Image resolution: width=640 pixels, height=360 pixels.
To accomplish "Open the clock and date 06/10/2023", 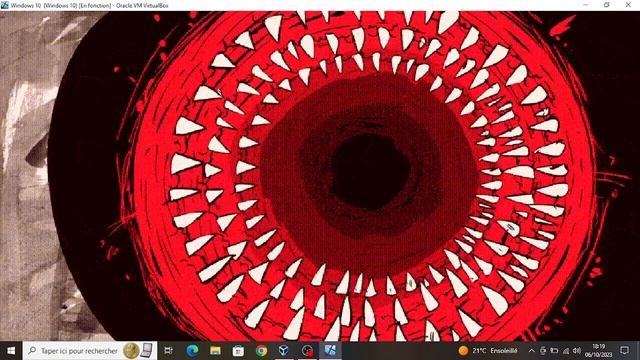I will [x=598, y=351].
